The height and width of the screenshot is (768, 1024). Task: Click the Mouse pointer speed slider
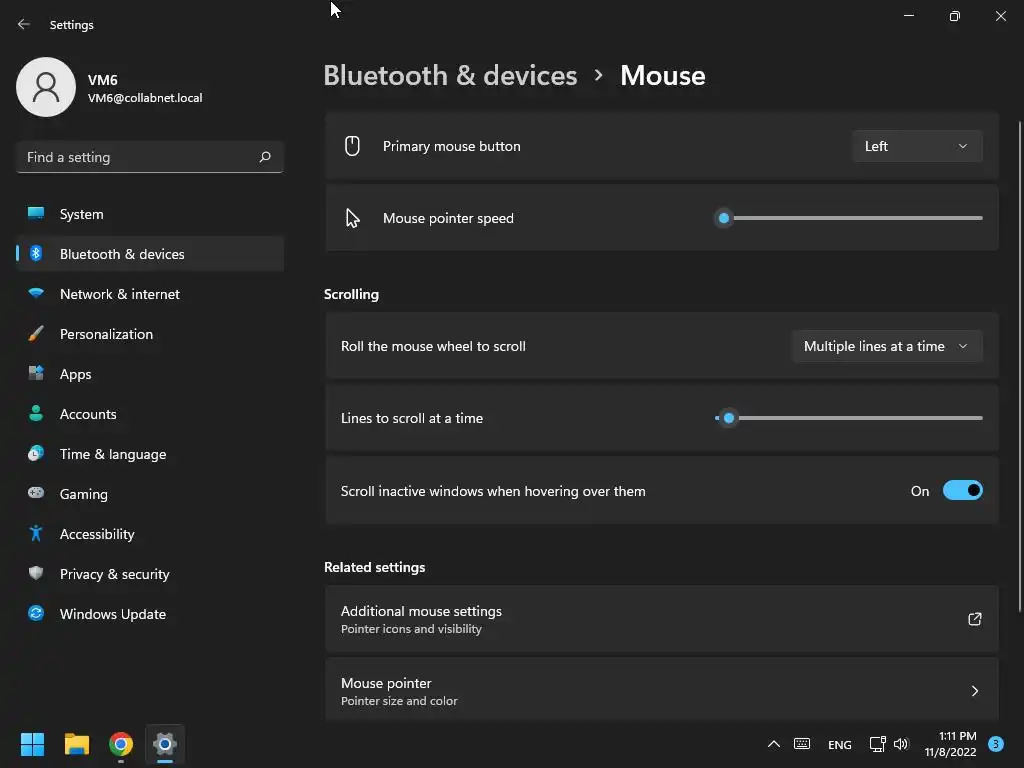pyautogui.click(x=850, y=218)
